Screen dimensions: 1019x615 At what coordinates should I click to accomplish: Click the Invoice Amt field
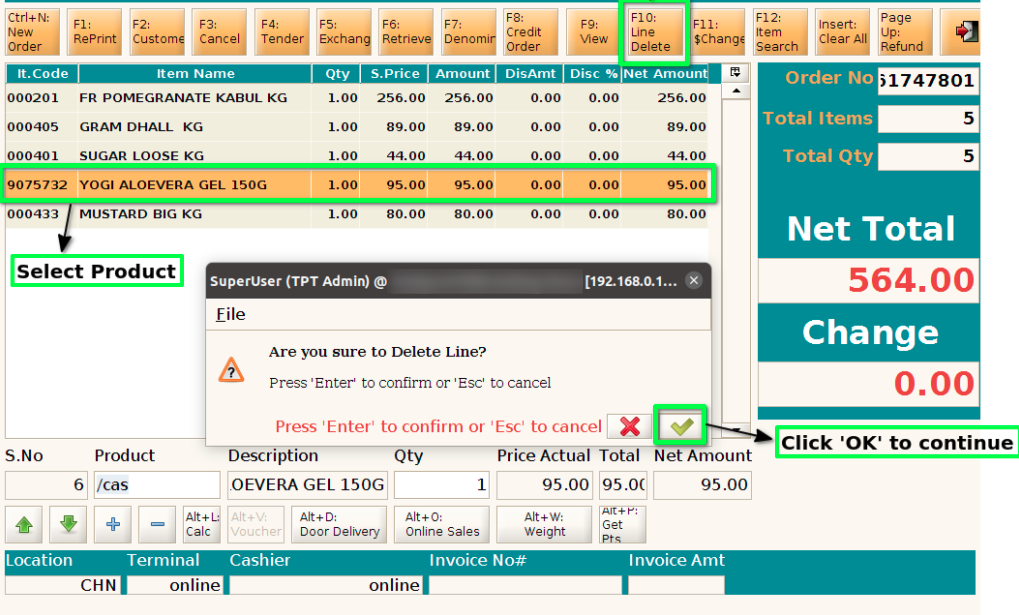[676, 585]
